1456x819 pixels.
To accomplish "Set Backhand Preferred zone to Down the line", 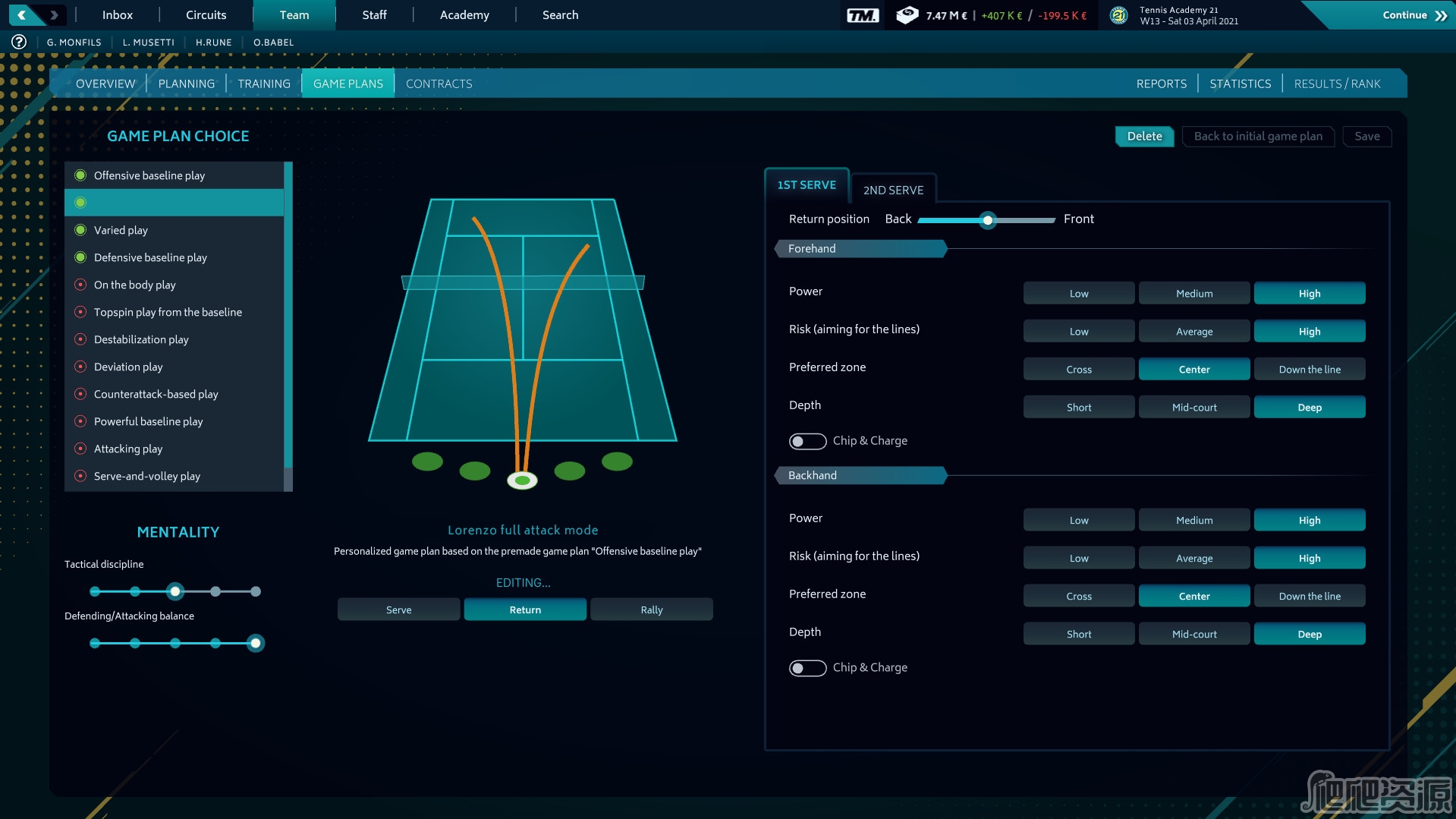I will point(1310,597).
